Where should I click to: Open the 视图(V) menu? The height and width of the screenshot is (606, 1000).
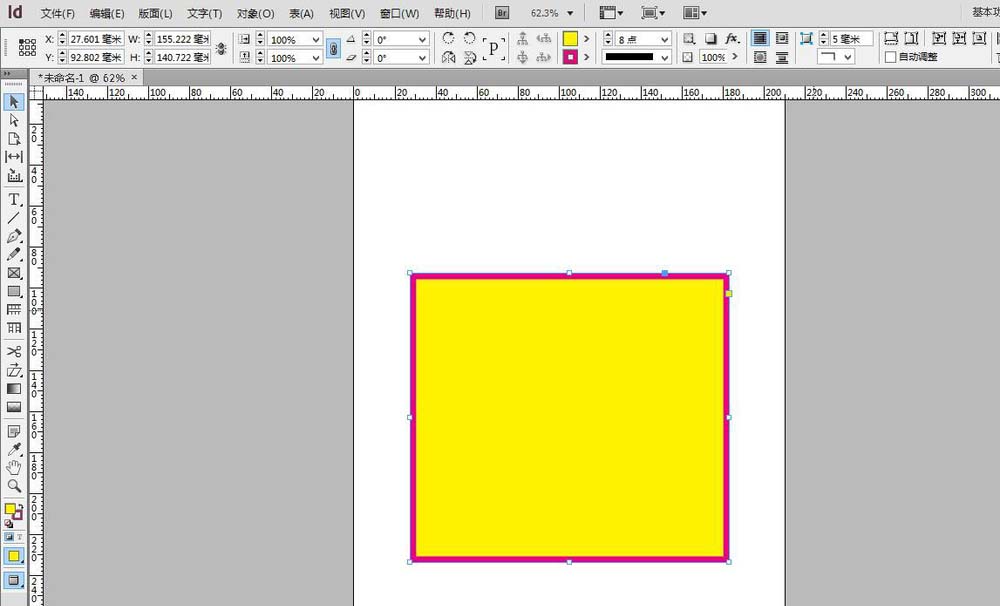pyautogui.click(x=347, y=13)
